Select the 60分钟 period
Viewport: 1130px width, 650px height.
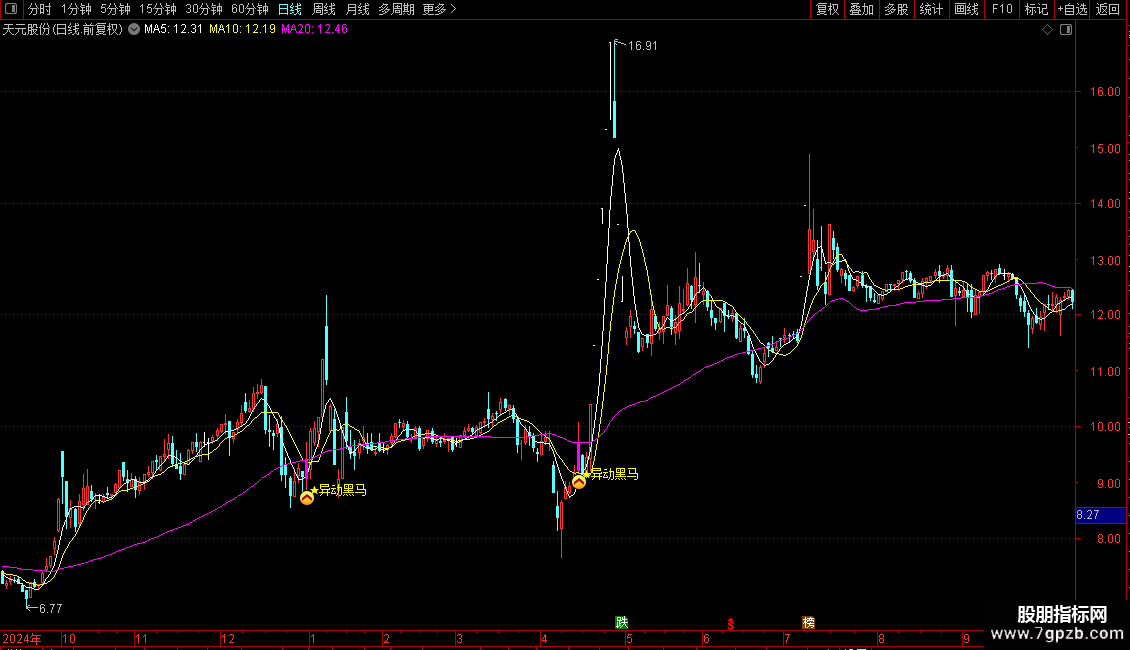tap(250, 9)
